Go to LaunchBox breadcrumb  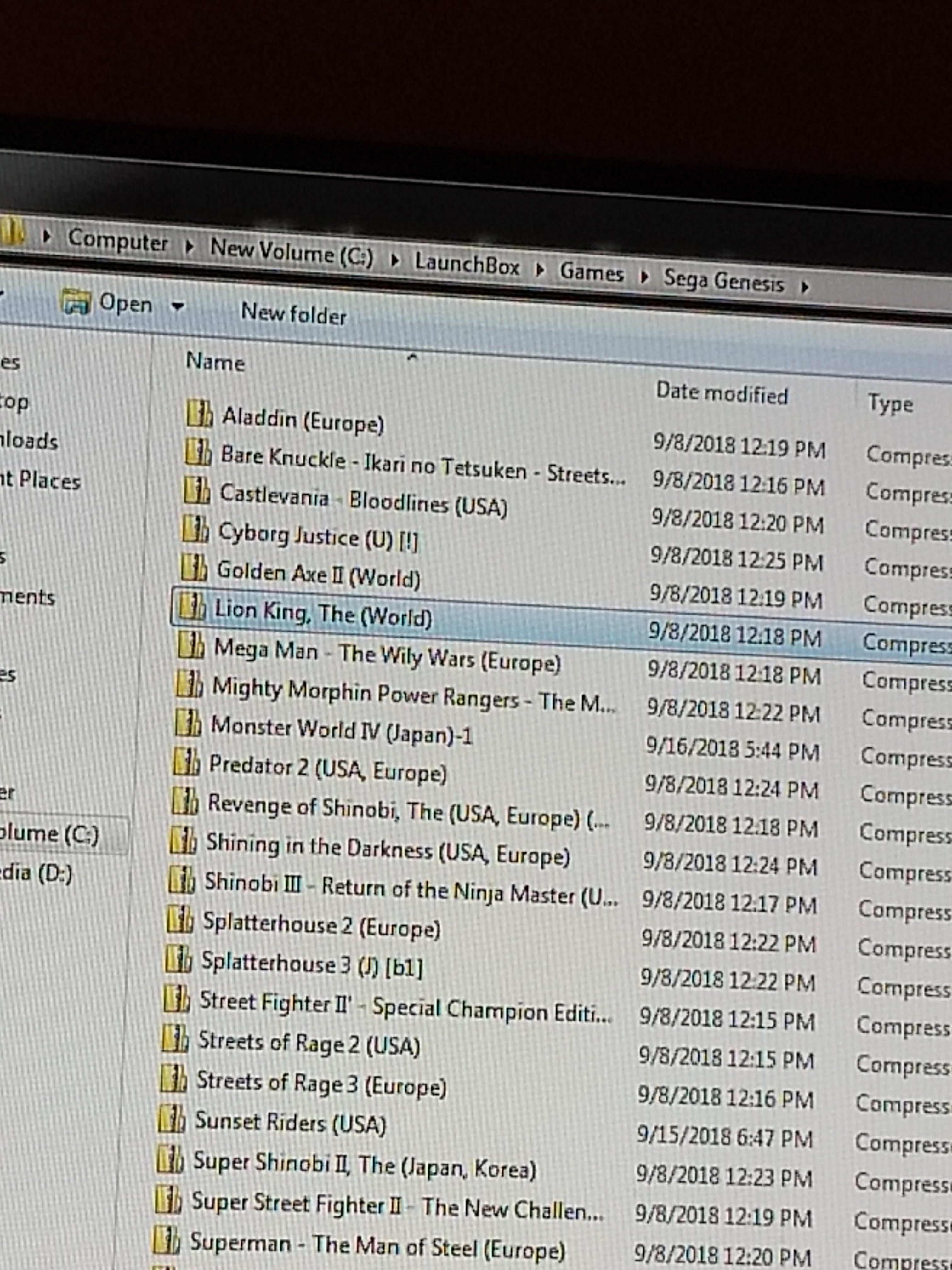point(467,265)
